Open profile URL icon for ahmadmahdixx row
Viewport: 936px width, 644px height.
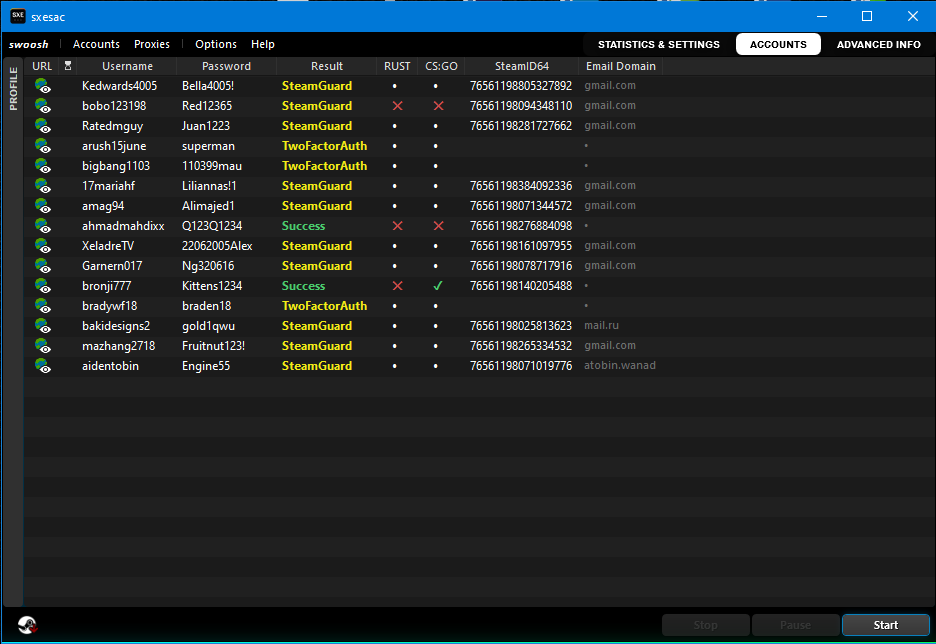point(42,226)
